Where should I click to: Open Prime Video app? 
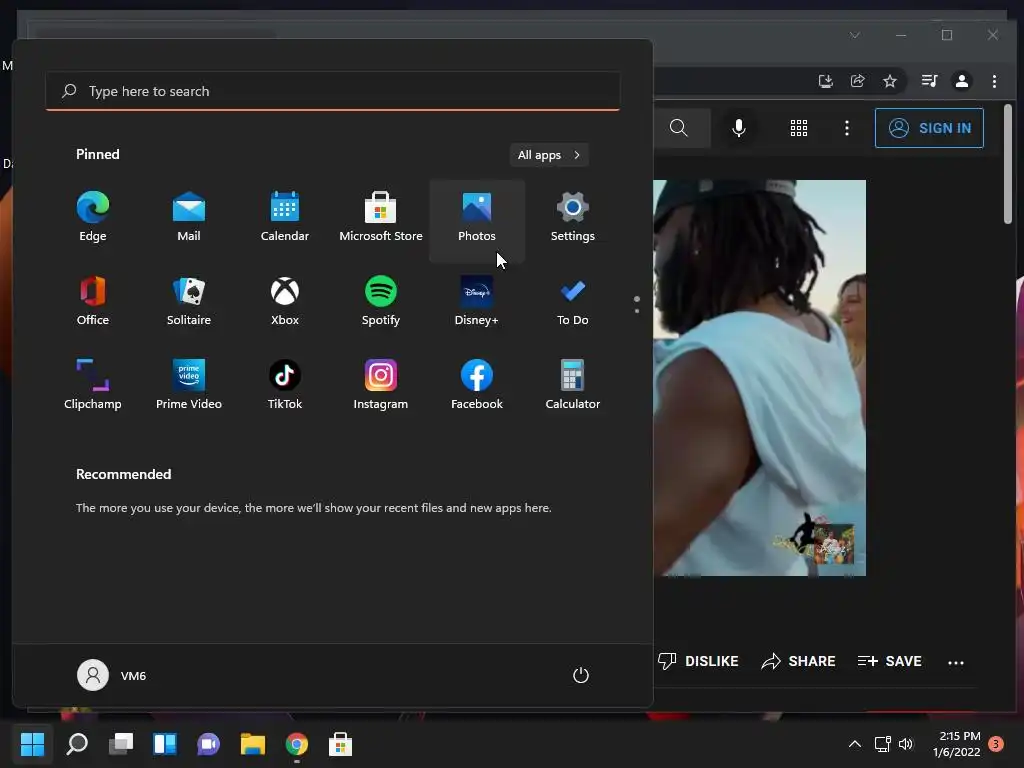pos(189,385)
